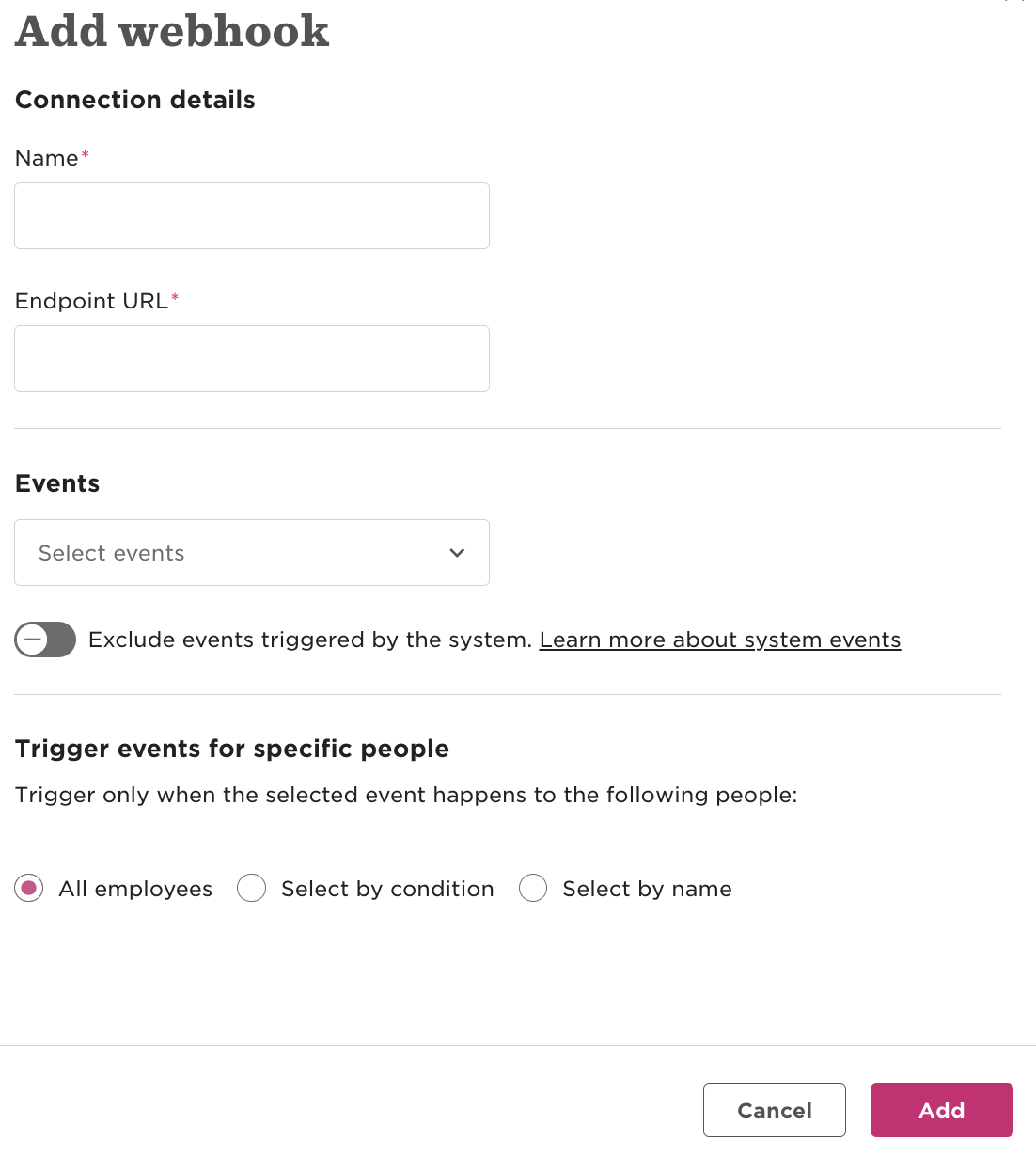Click the chevron icon on the events selector

click(458, 553)
